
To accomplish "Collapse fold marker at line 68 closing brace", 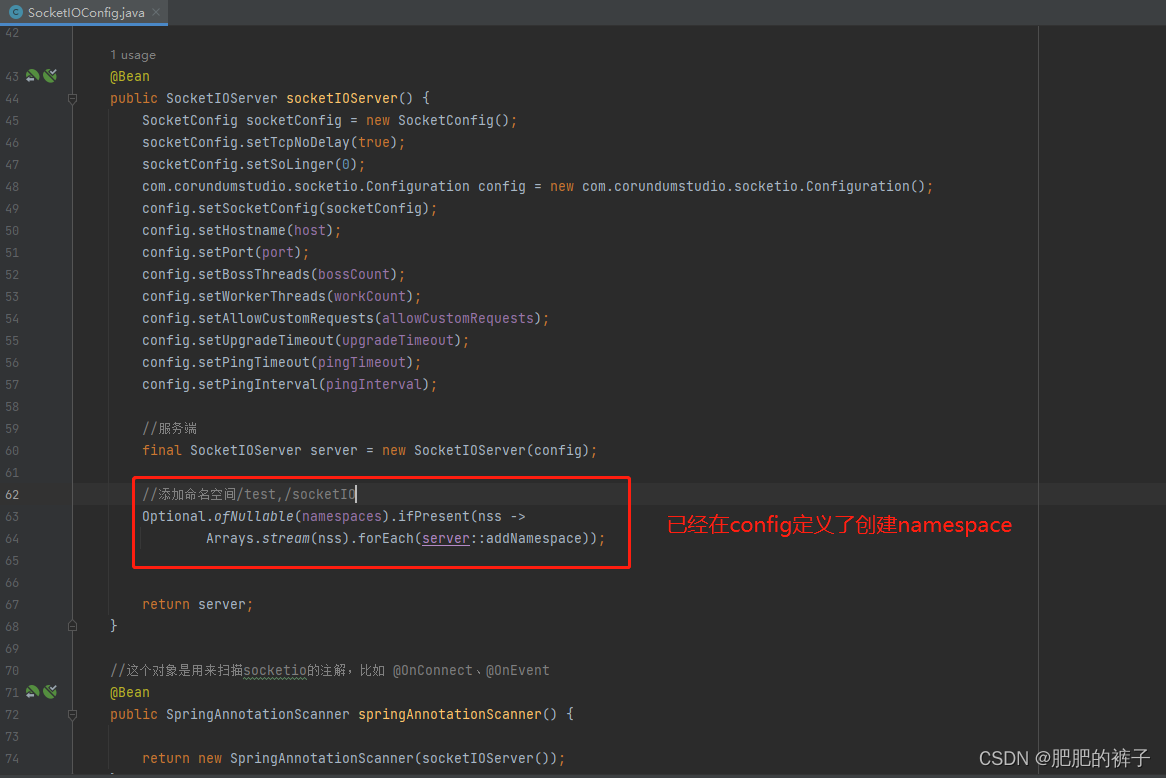I will (x=72, y=626).
